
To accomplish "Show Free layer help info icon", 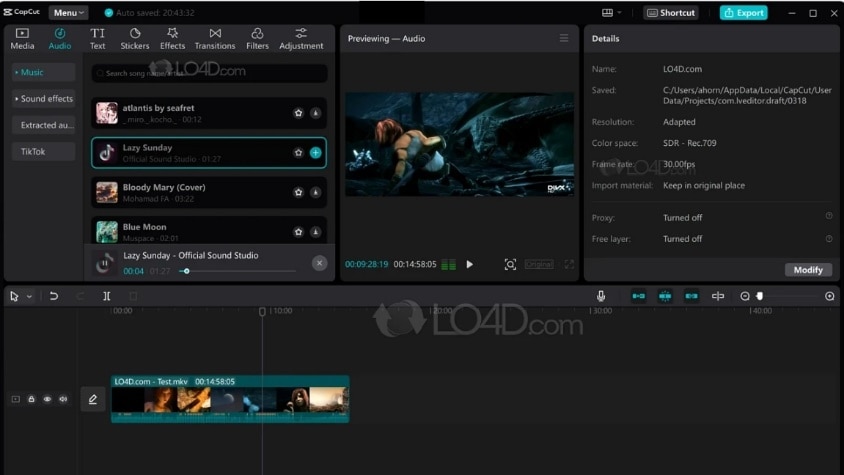I will [x=829, y=239].
